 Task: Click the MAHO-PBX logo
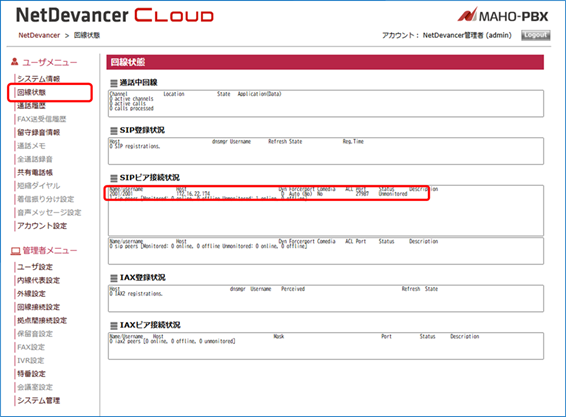(503, 15)
